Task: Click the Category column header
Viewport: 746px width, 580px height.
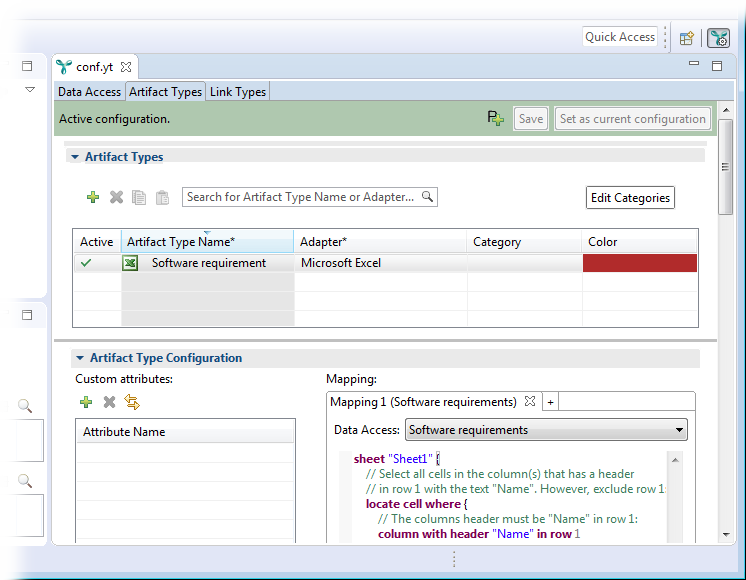Action: click(524, 242)
